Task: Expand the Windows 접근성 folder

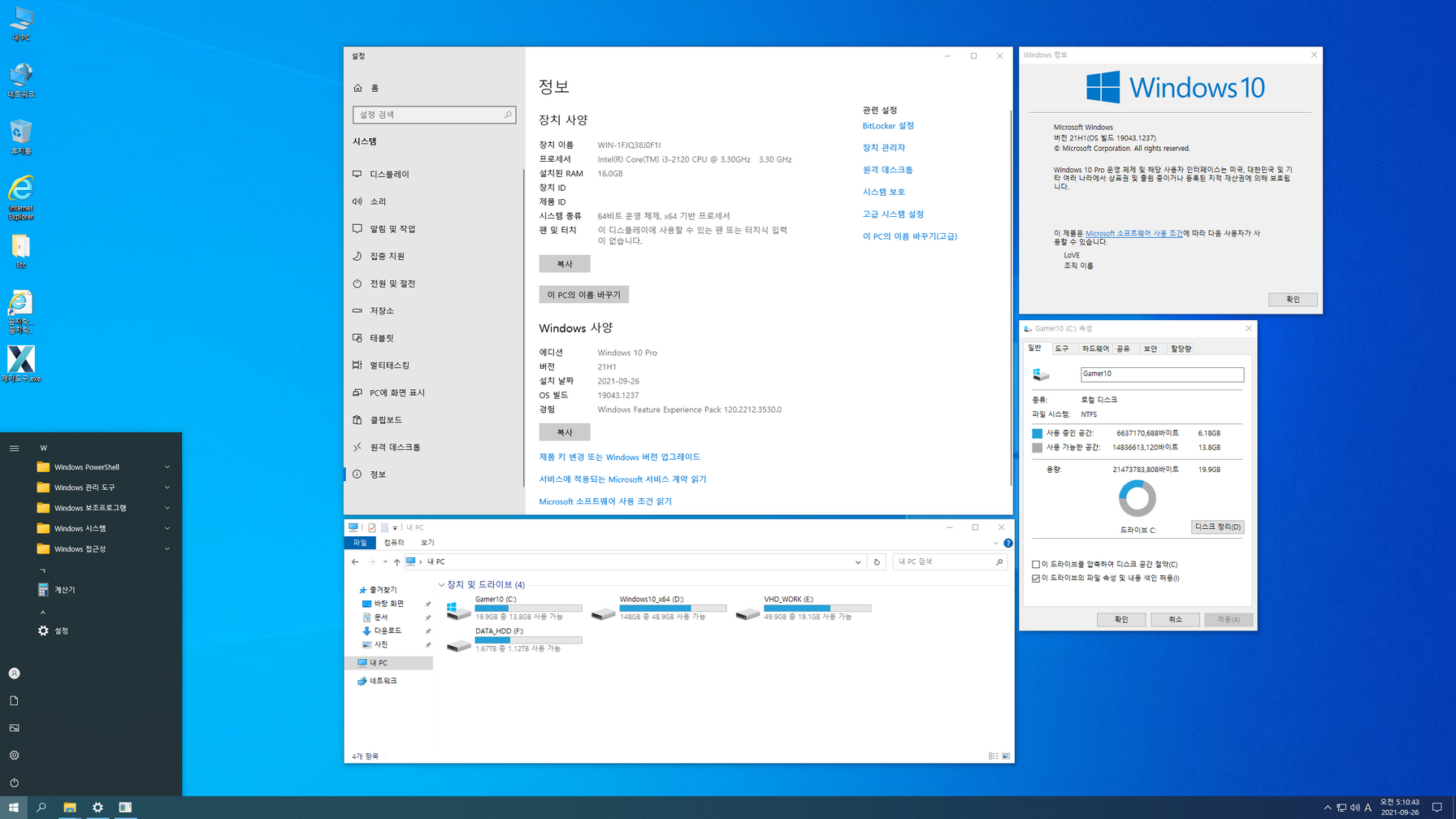Action: point(104,549)
